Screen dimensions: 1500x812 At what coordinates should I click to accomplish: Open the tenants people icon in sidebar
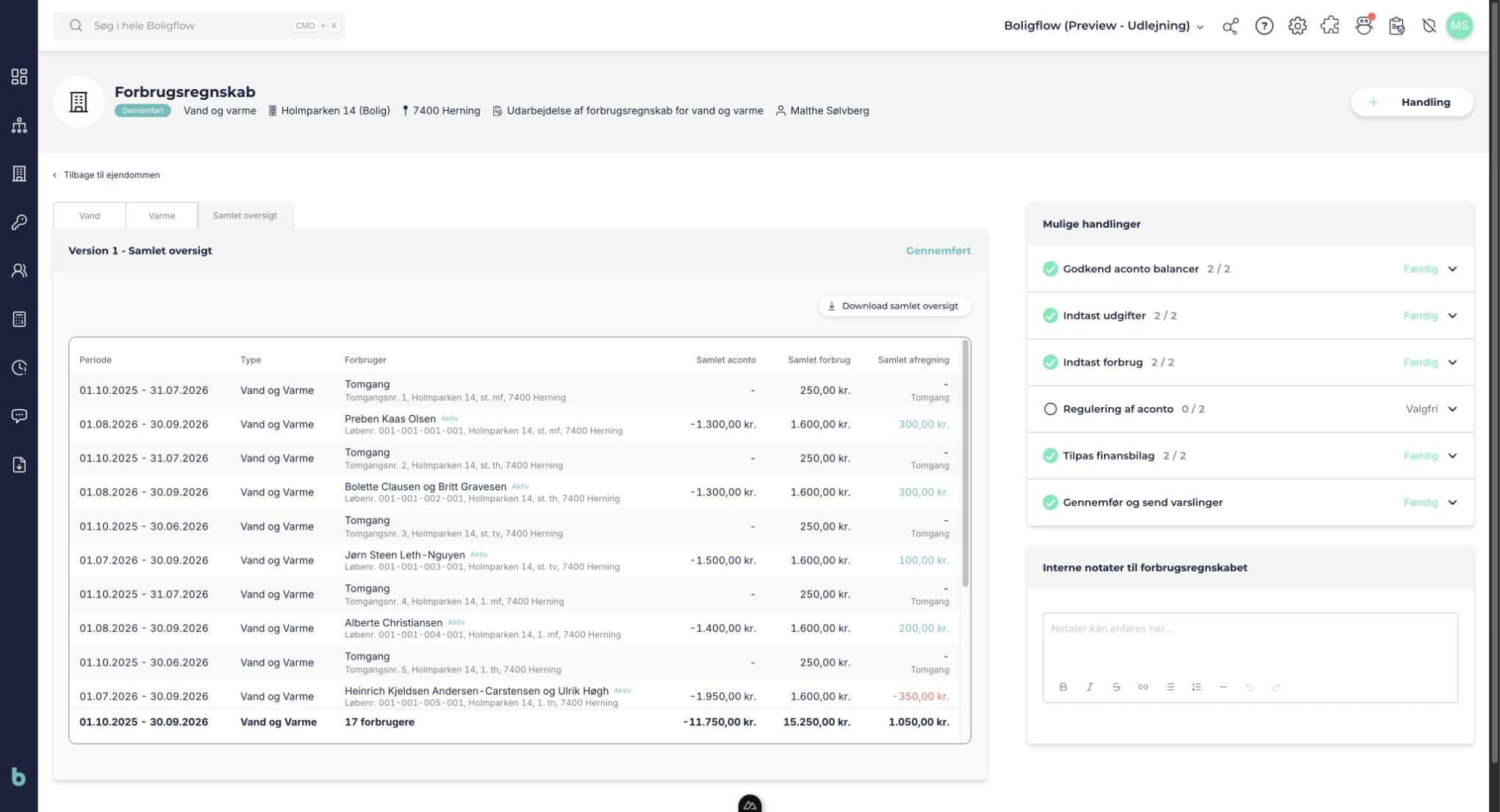pos(19,270)
